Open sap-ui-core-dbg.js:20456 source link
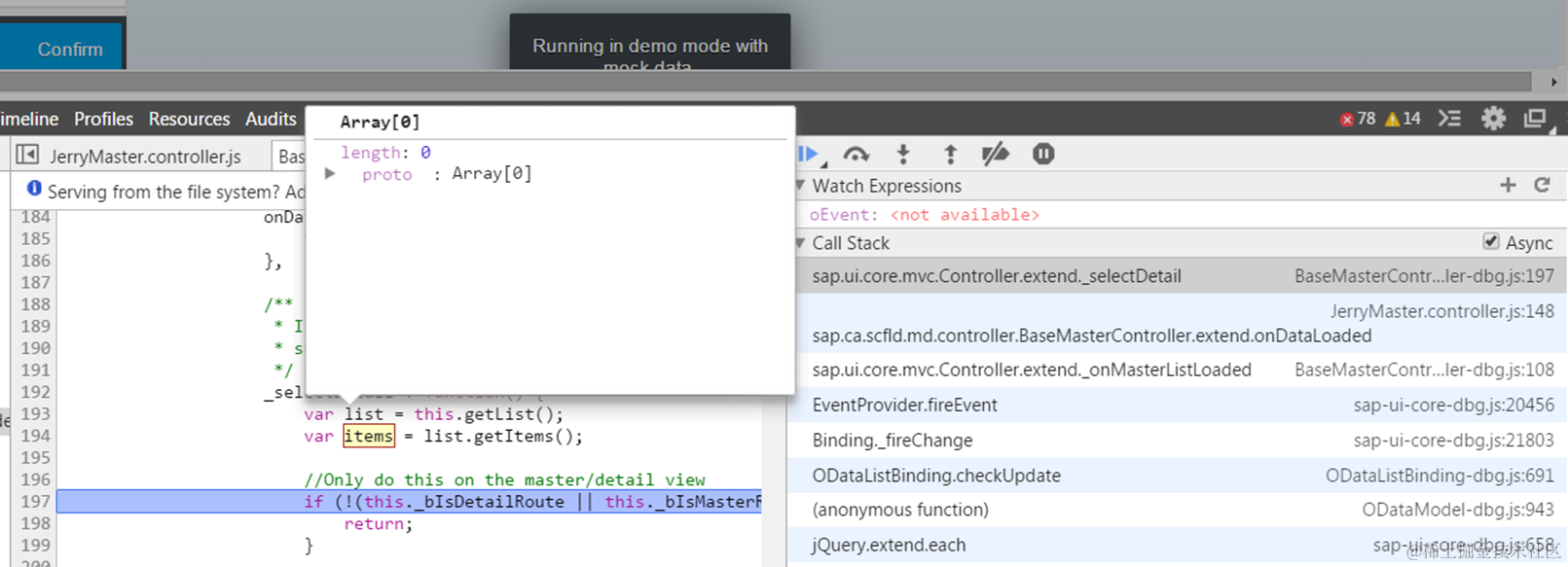1568x567 pixels. tap(1453, 405)
